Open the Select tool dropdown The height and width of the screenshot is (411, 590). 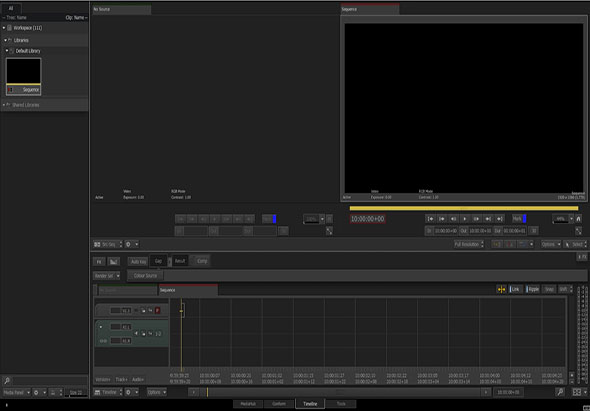575,244
